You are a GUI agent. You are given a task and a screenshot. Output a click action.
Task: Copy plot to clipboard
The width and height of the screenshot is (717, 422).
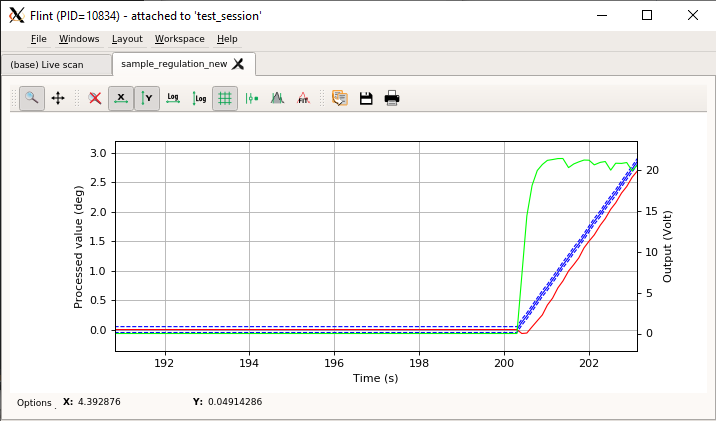(340, 98)
